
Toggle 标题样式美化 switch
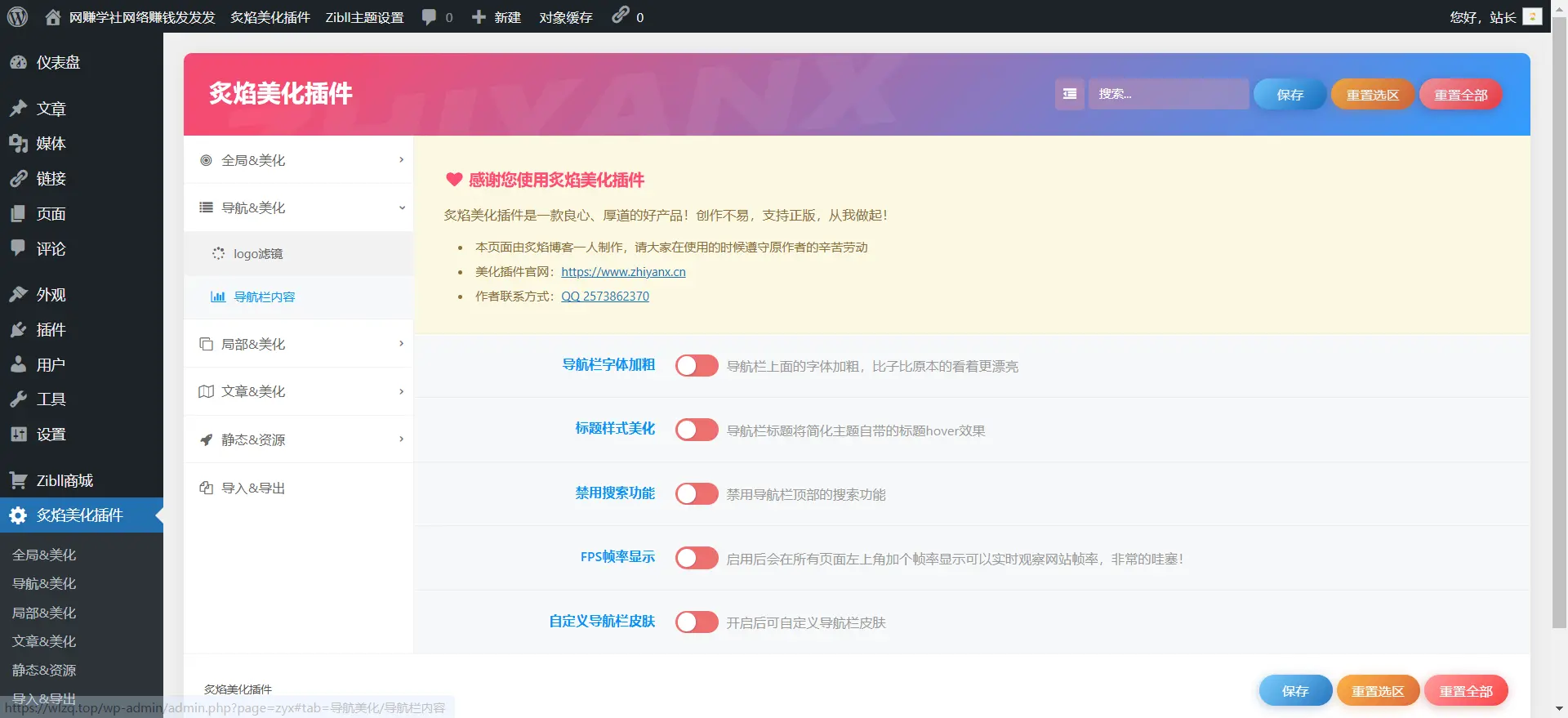coord(697,430)
